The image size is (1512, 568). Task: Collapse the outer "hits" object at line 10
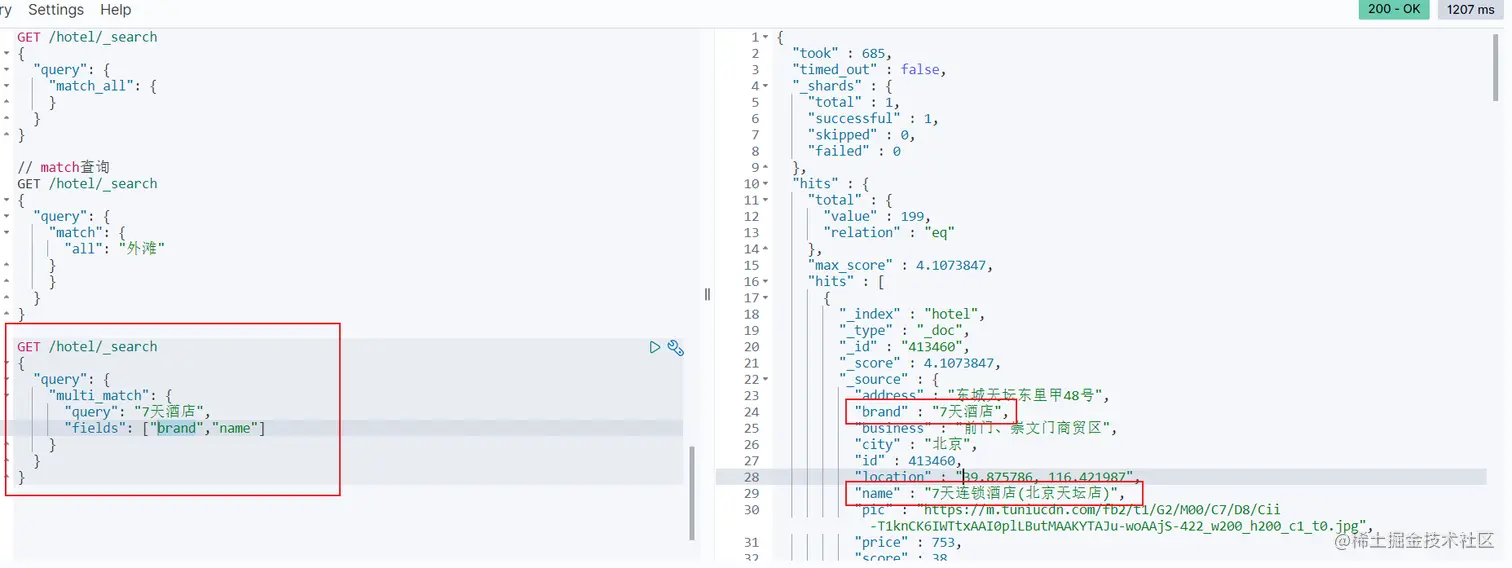[767, 184]
